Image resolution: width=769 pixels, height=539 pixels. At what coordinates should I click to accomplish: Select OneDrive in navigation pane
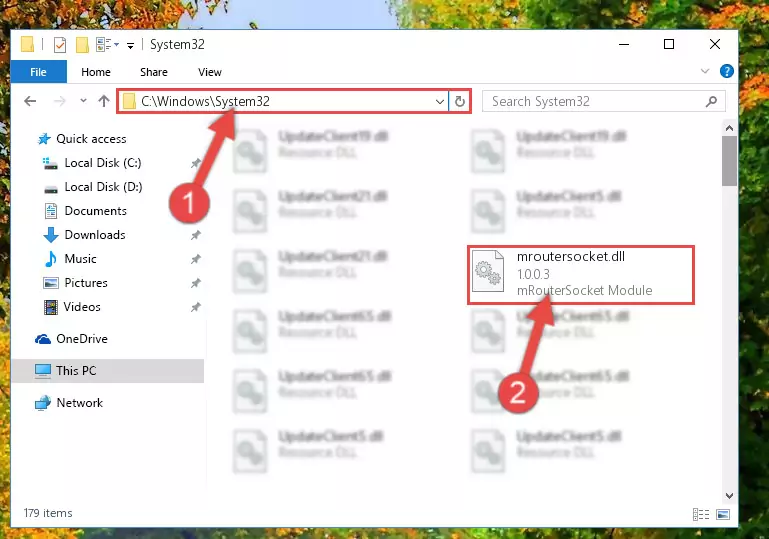coord(82,339)
